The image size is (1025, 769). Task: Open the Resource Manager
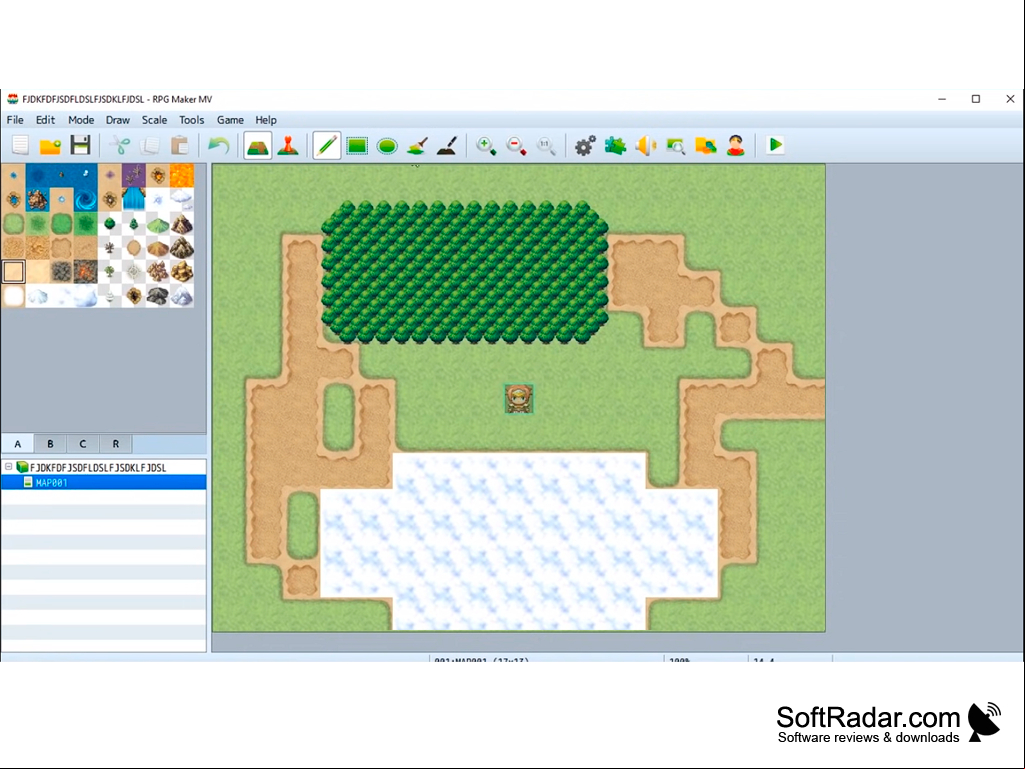point(705,145)
